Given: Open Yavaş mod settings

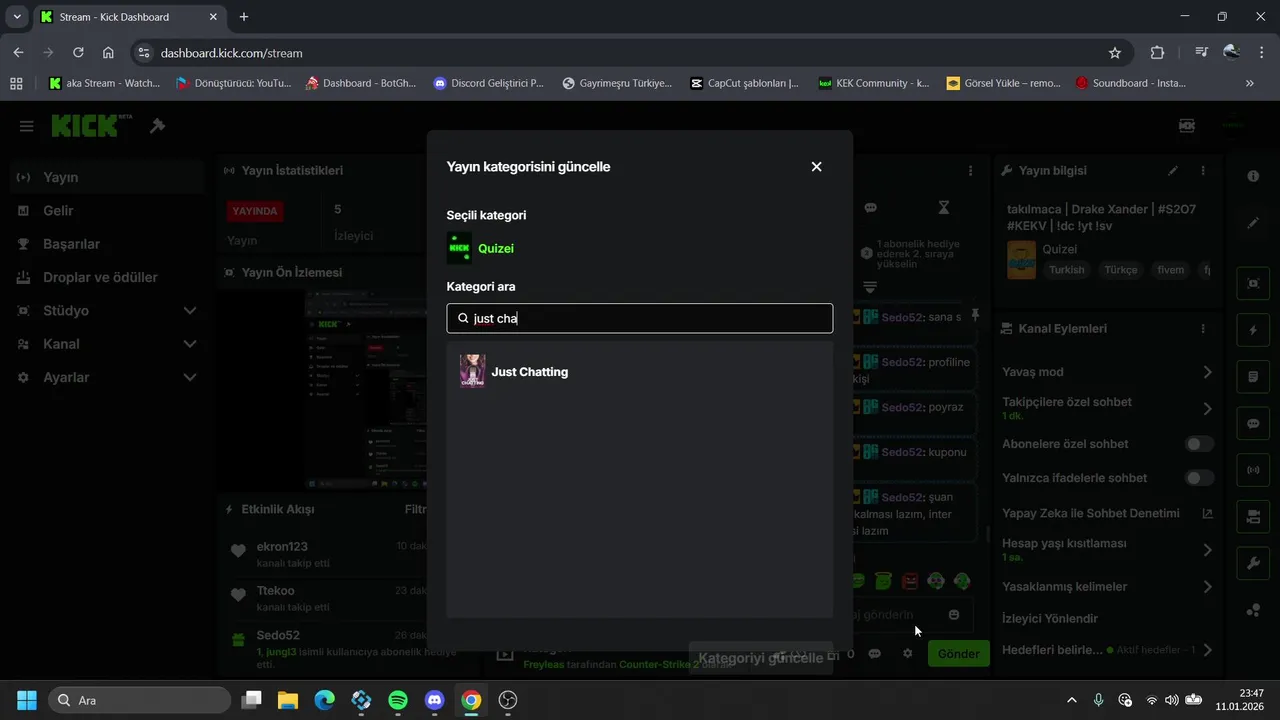Looking at the screenshot, I should 1108,372.
